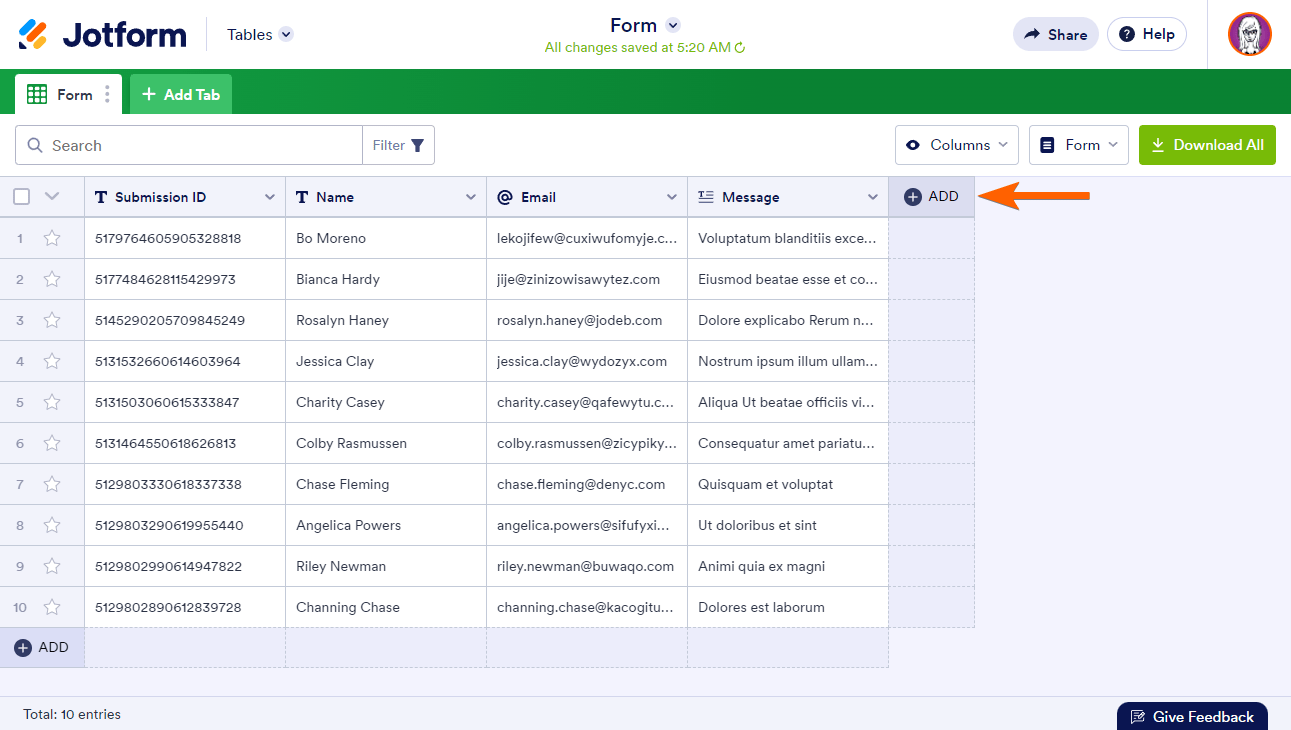
Task: Click the Jotform logo
Action: coord(102,35)
